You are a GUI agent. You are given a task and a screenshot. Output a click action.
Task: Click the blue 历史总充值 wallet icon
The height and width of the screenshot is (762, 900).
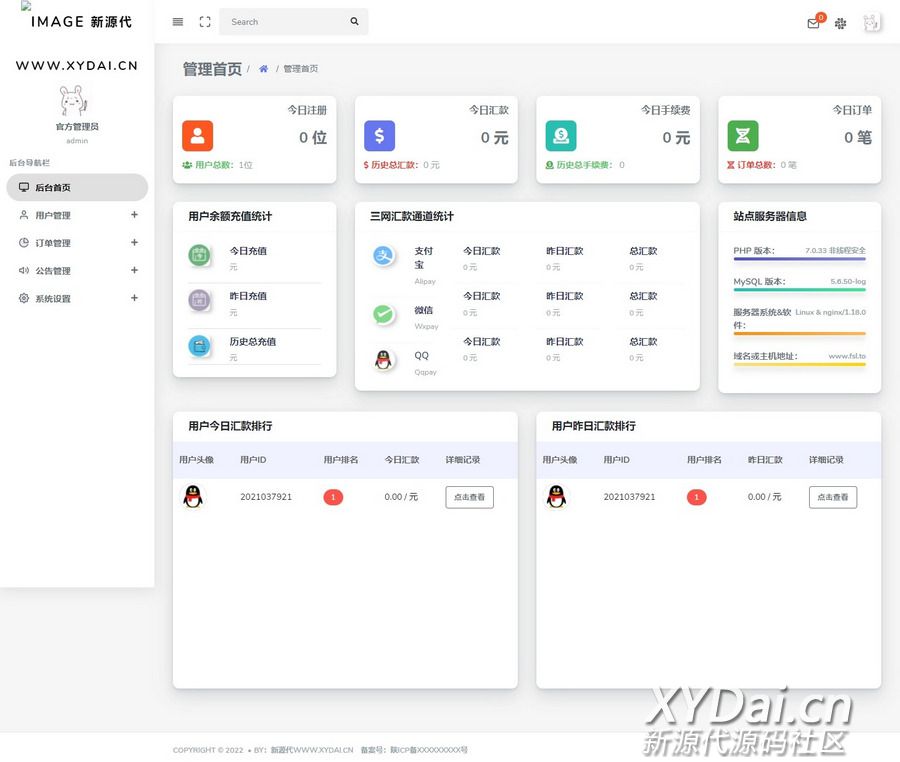[199, 346]
